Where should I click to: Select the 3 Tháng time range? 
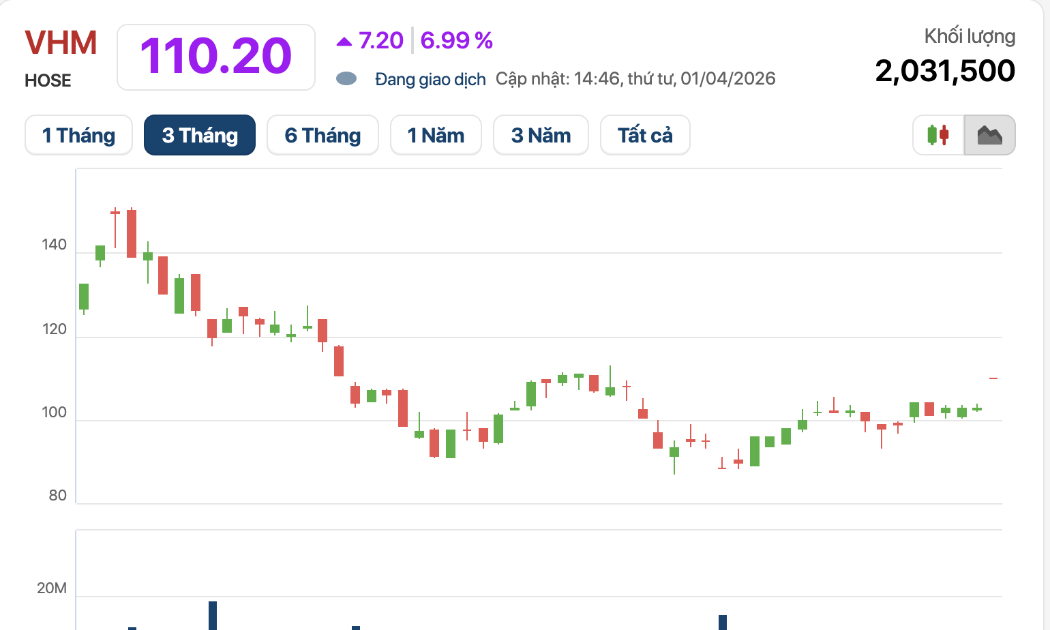(200, 135)
